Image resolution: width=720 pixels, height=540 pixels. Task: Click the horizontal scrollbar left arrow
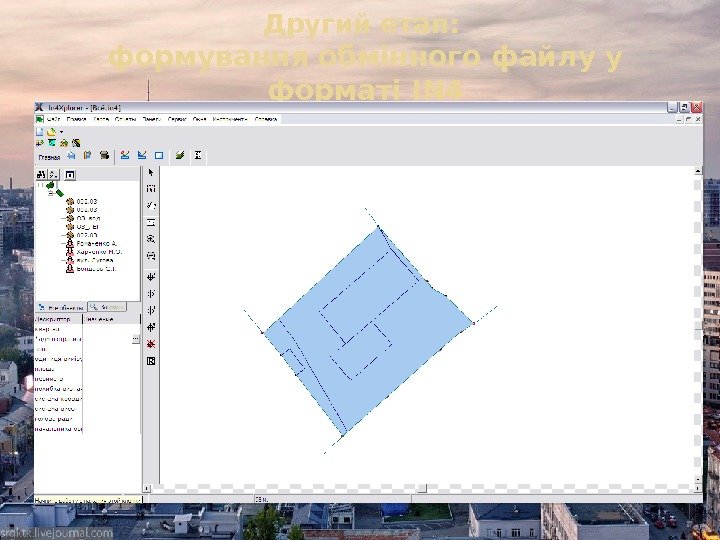147,489
